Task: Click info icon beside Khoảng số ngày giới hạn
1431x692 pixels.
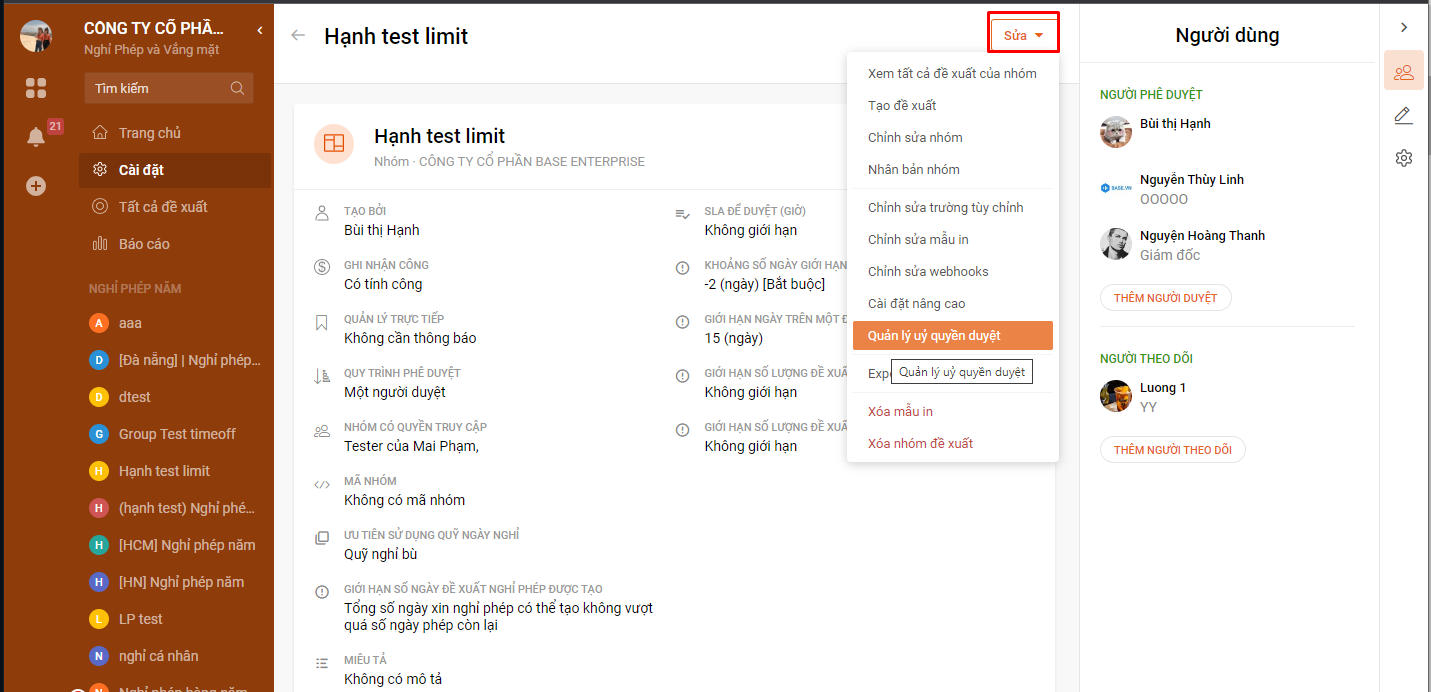Action: coord(682,268)
